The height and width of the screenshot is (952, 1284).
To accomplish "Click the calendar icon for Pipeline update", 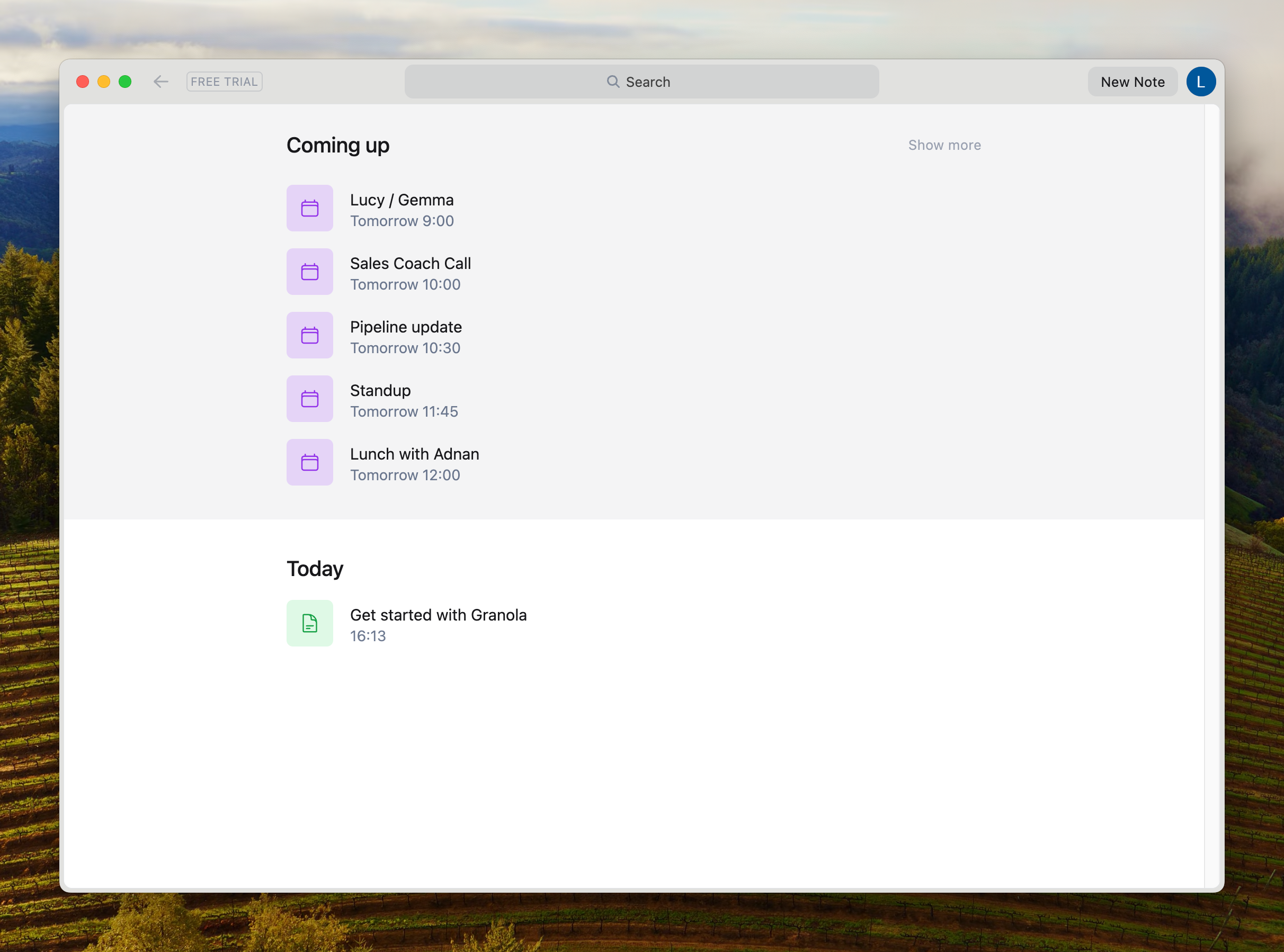I will (x=310, y=335).
